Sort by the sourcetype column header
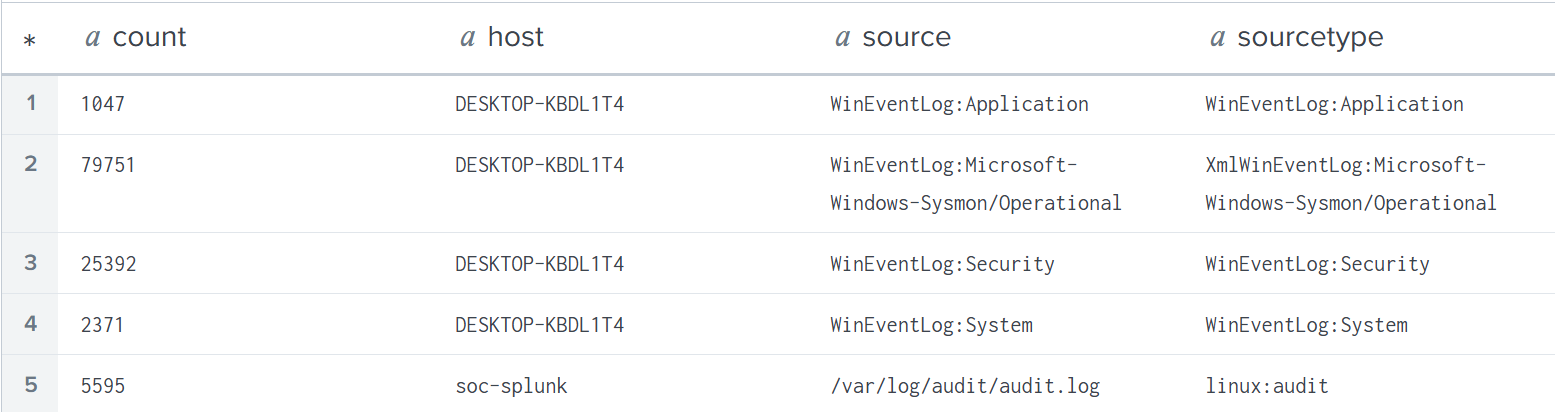The image size is (1555, 412). coord(1310,38)
